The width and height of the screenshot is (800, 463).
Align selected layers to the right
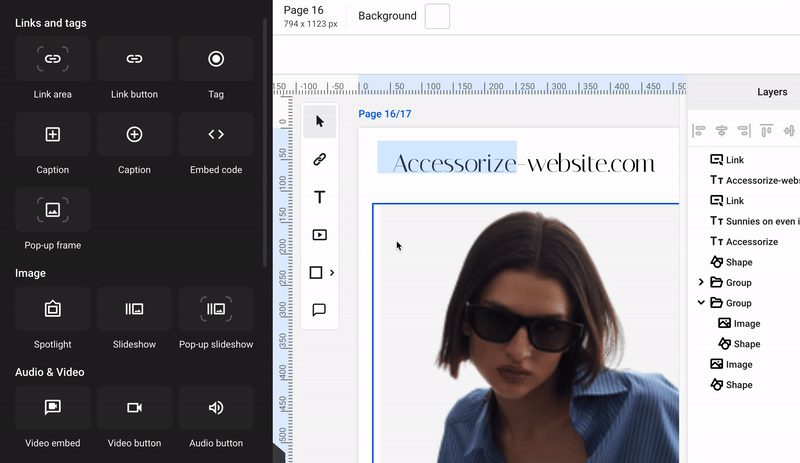tap(744, 131)
